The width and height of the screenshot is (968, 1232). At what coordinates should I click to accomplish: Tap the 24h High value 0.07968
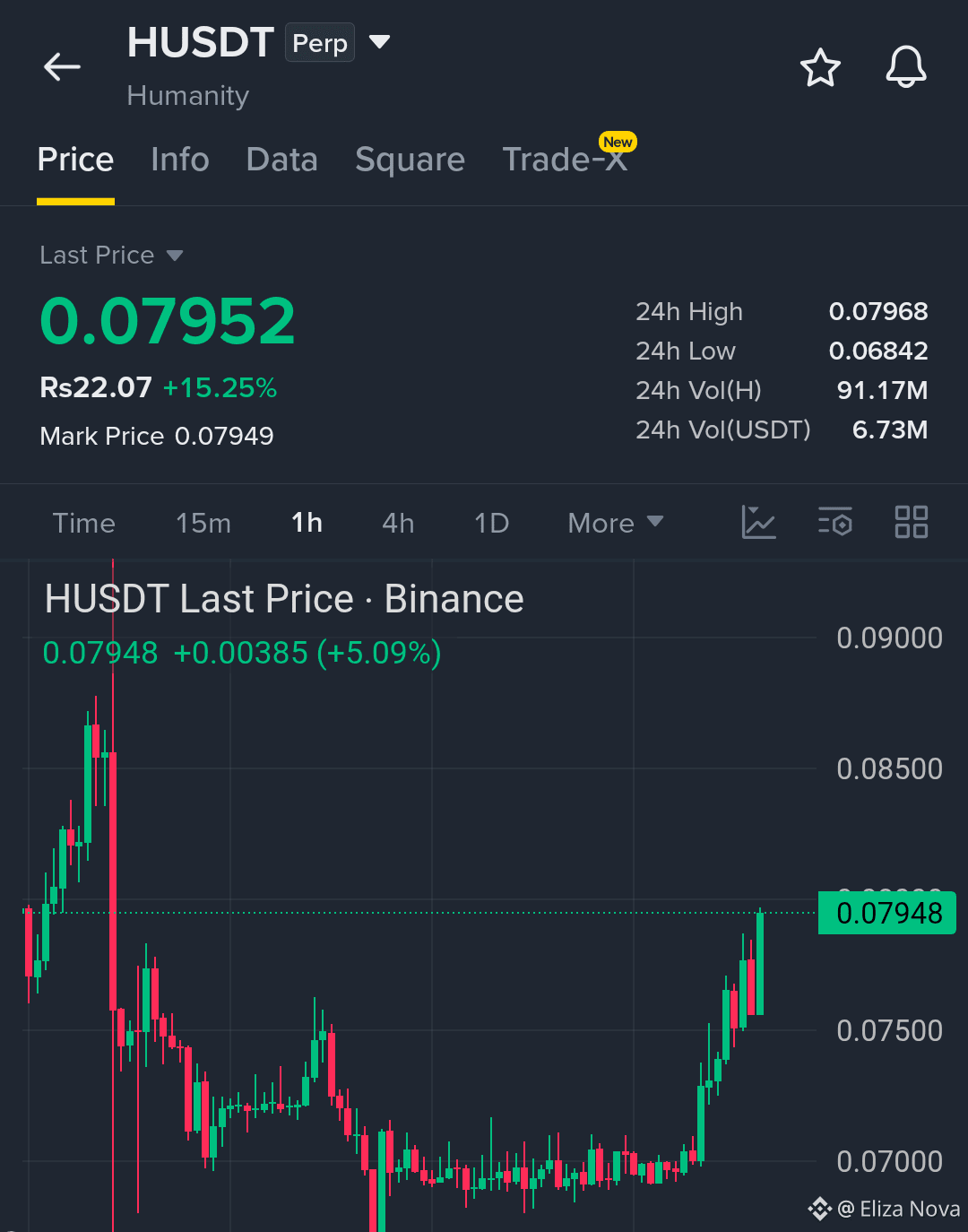[x=878, y=311]
